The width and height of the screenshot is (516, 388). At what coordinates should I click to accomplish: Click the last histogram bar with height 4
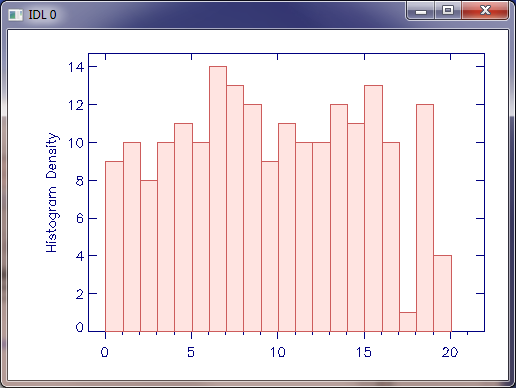(442, 293)
